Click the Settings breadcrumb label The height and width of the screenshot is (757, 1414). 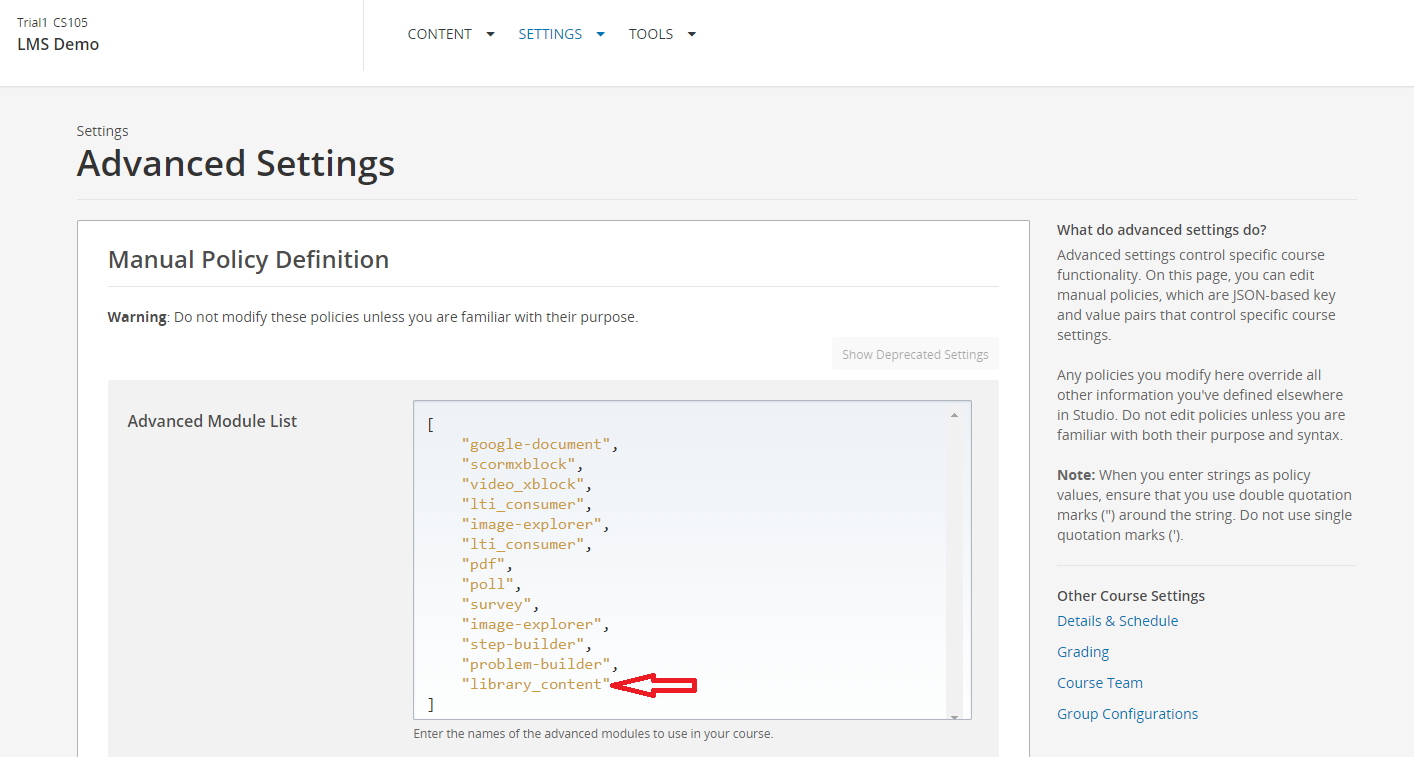point(102,130)
